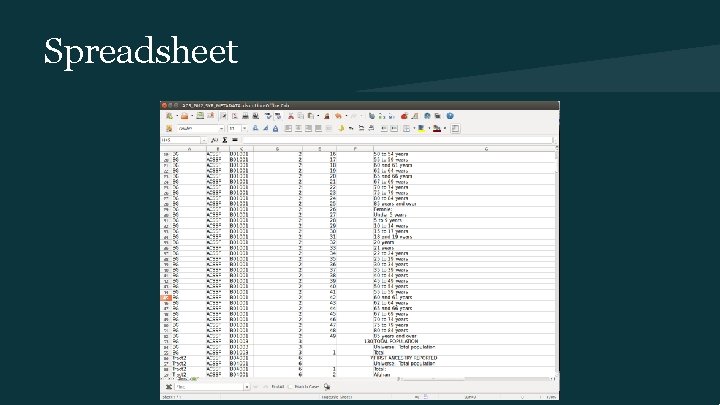This screenshot has width=720, height=405.
Task: Open the LibreOffice help icon
Action: point(450,116)
